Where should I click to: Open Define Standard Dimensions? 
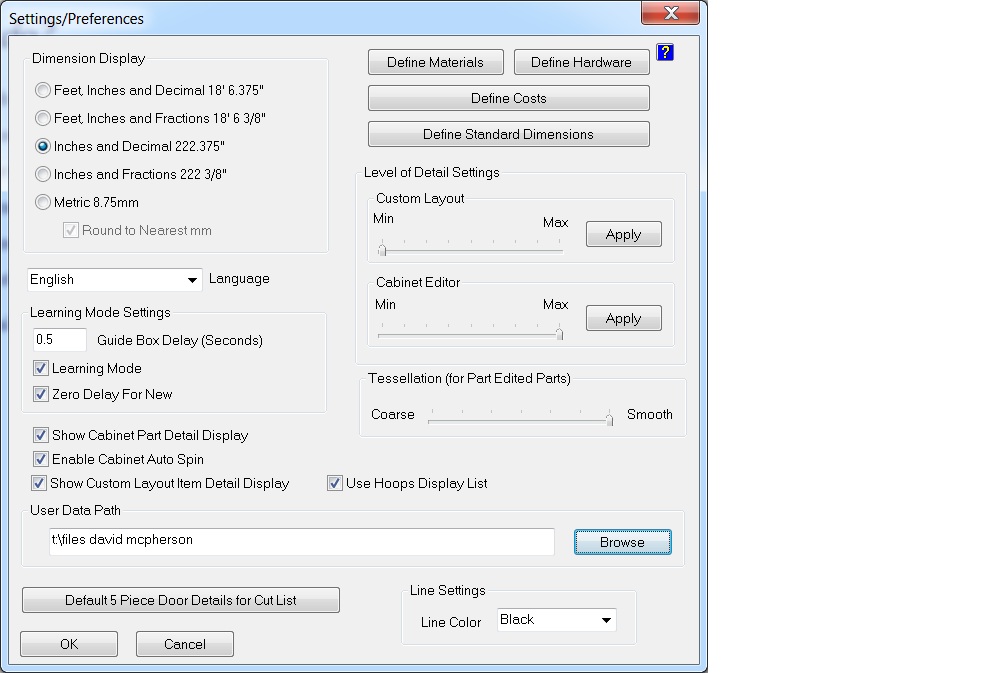point(508,134)
